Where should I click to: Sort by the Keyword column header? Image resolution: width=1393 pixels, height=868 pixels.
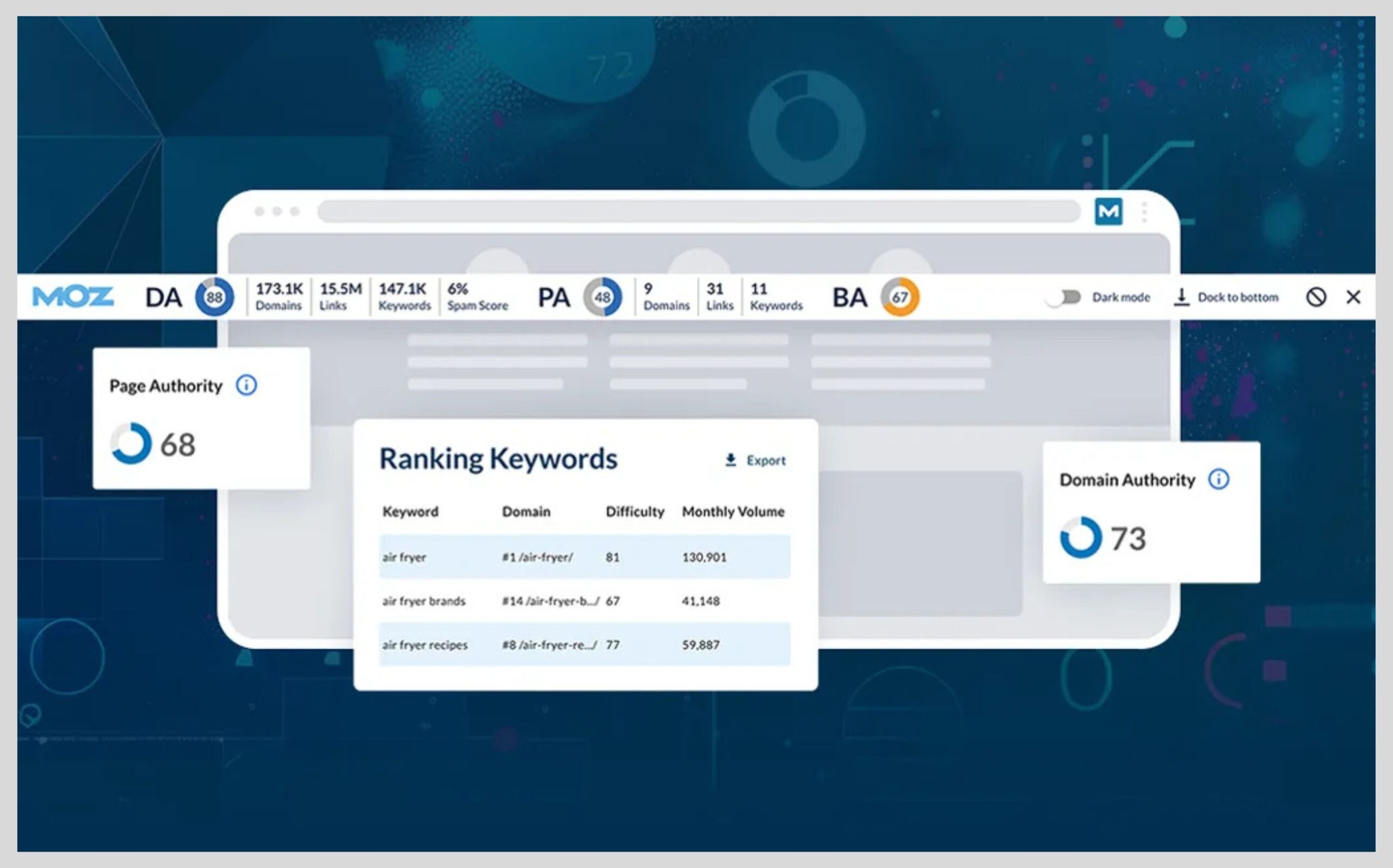[410, 511]
